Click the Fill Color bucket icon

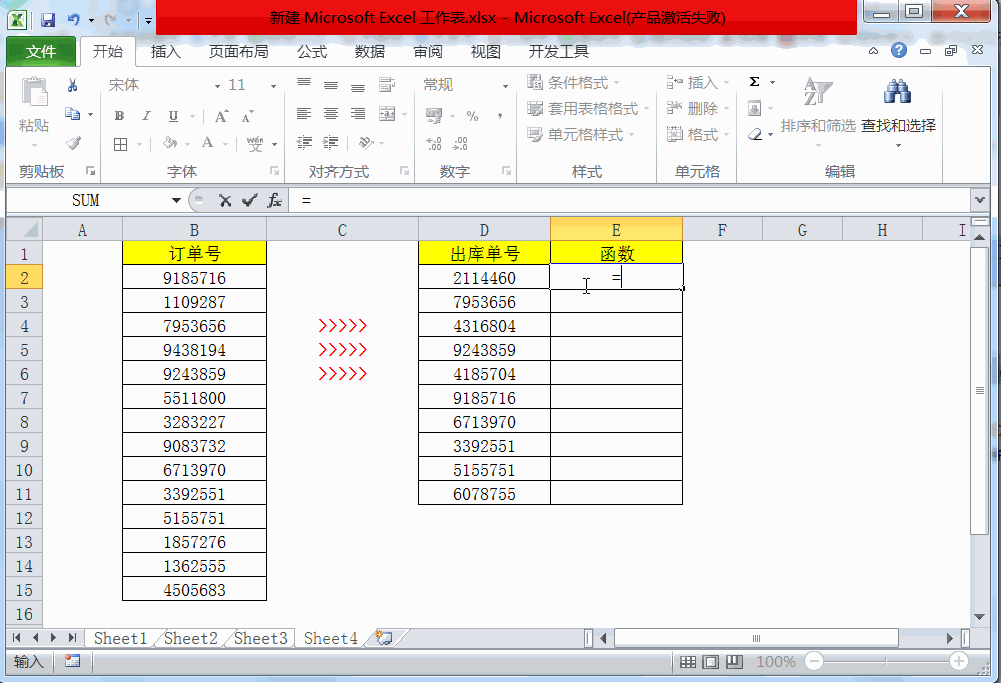coord(170,143)
